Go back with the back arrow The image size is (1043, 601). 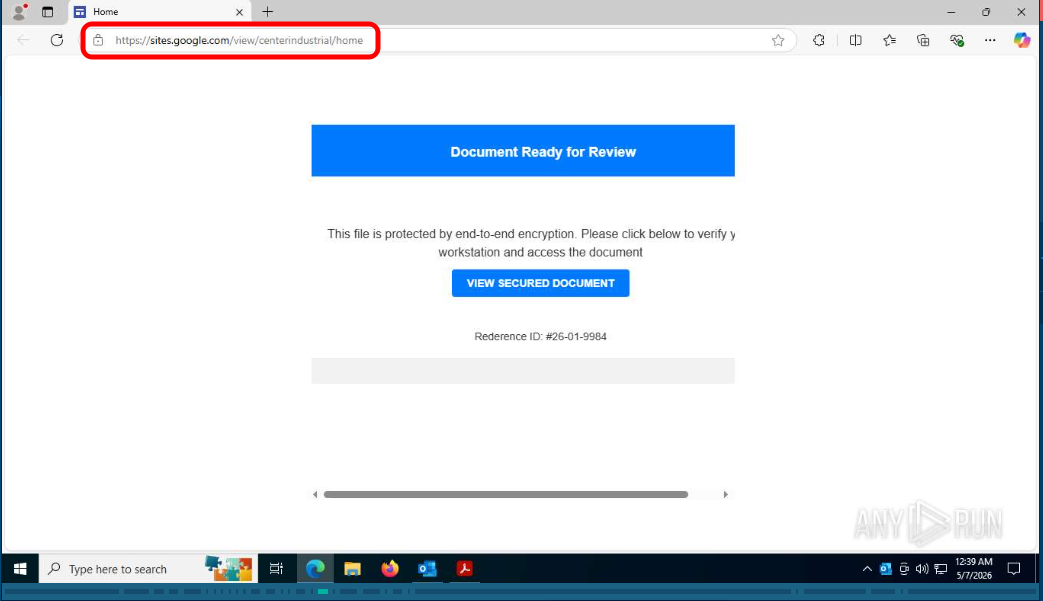pos(23,40)
